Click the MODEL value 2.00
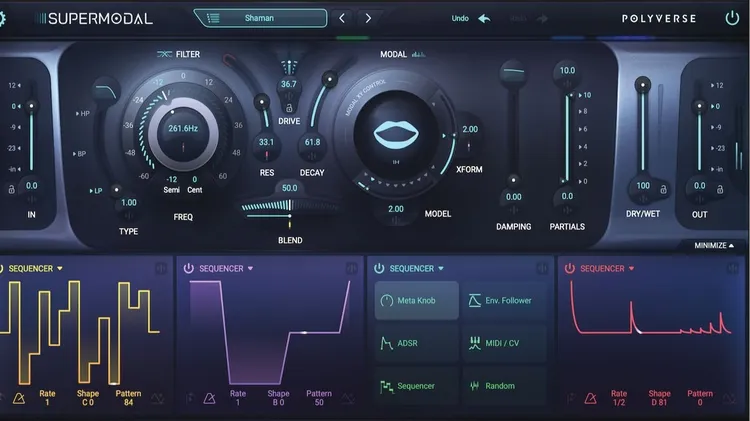Screen dimensions: 750x421 coord(396,209)
